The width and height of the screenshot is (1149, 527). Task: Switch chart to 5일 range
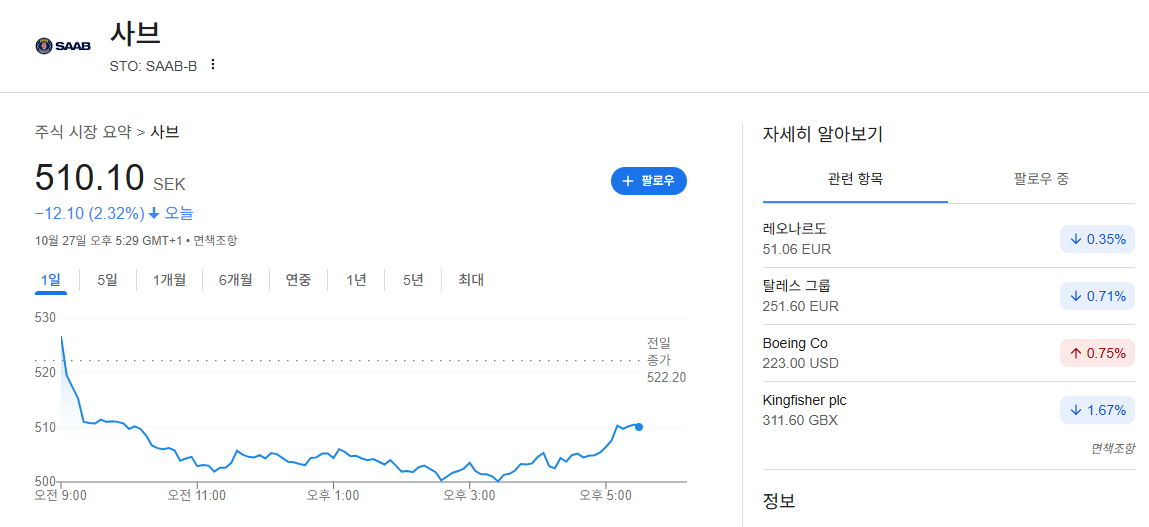coord(107,280)
